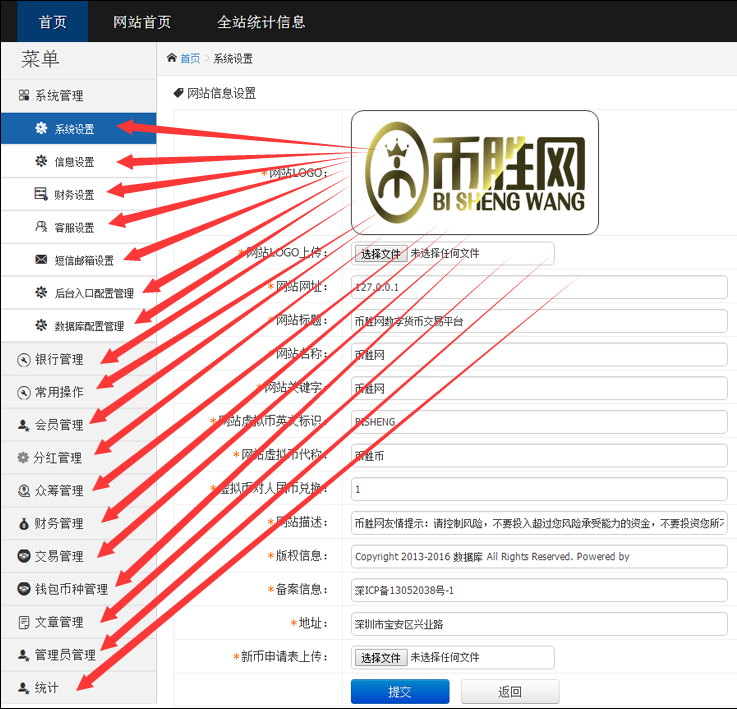Screen dimensions: 737x709
Task: Click the money bag icon for 财务管理
Action: click(24, 523)
